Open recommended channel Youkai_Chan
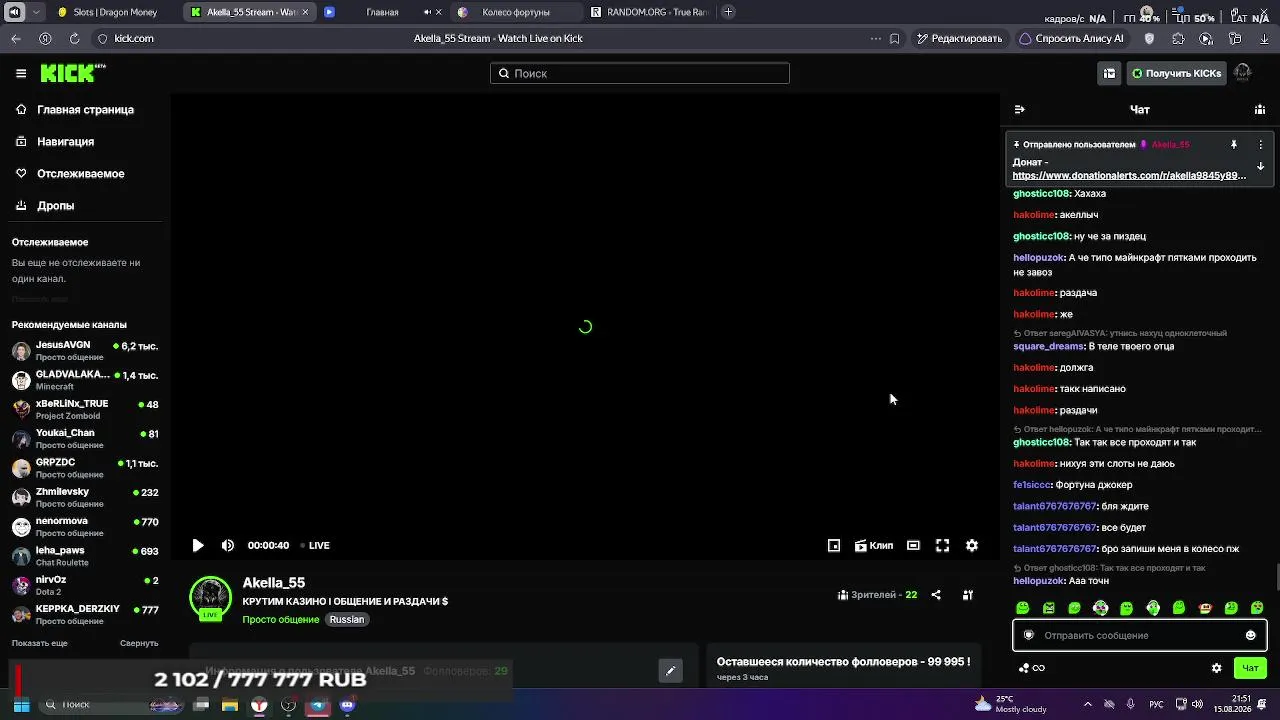 [x=85, y=439]
